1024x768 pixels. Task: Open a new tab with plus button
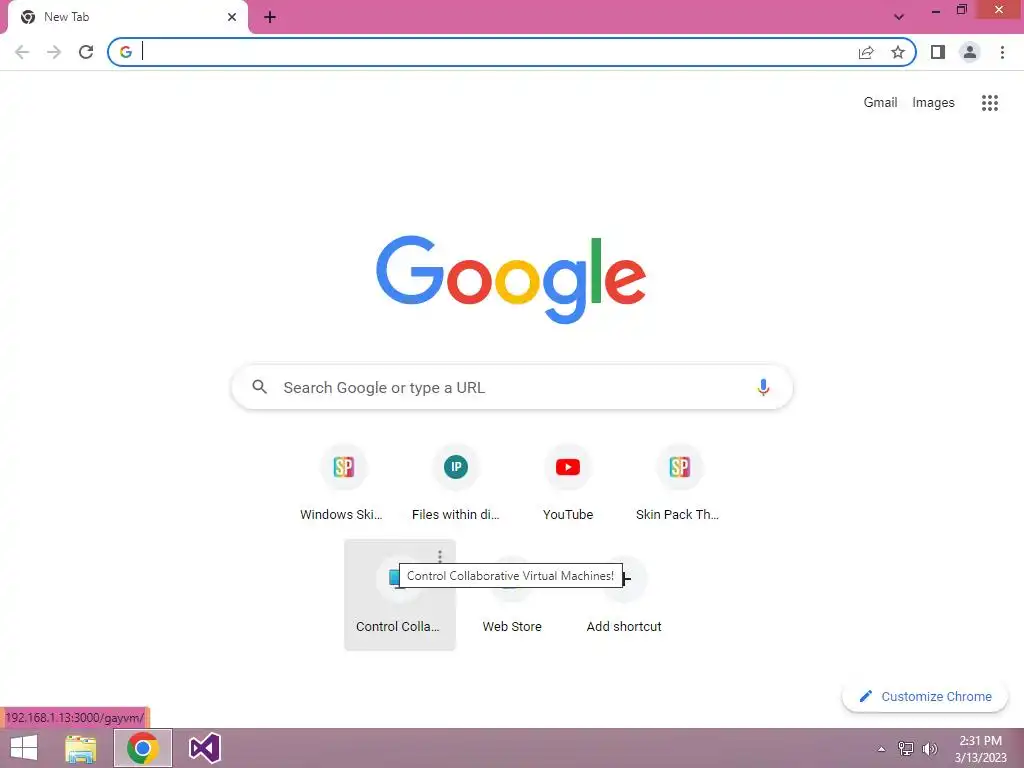click(270, 17)
